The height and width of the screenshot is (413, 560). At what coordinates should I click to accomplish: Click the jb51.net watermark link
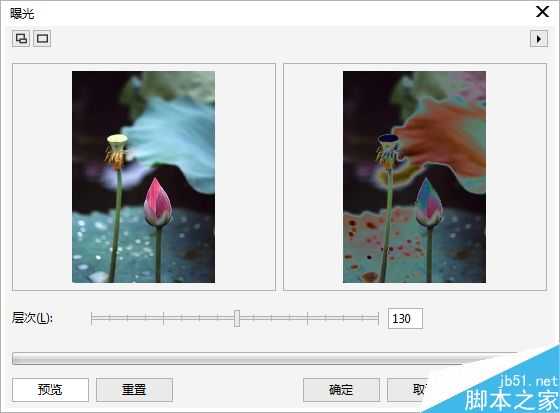(529, 381)
